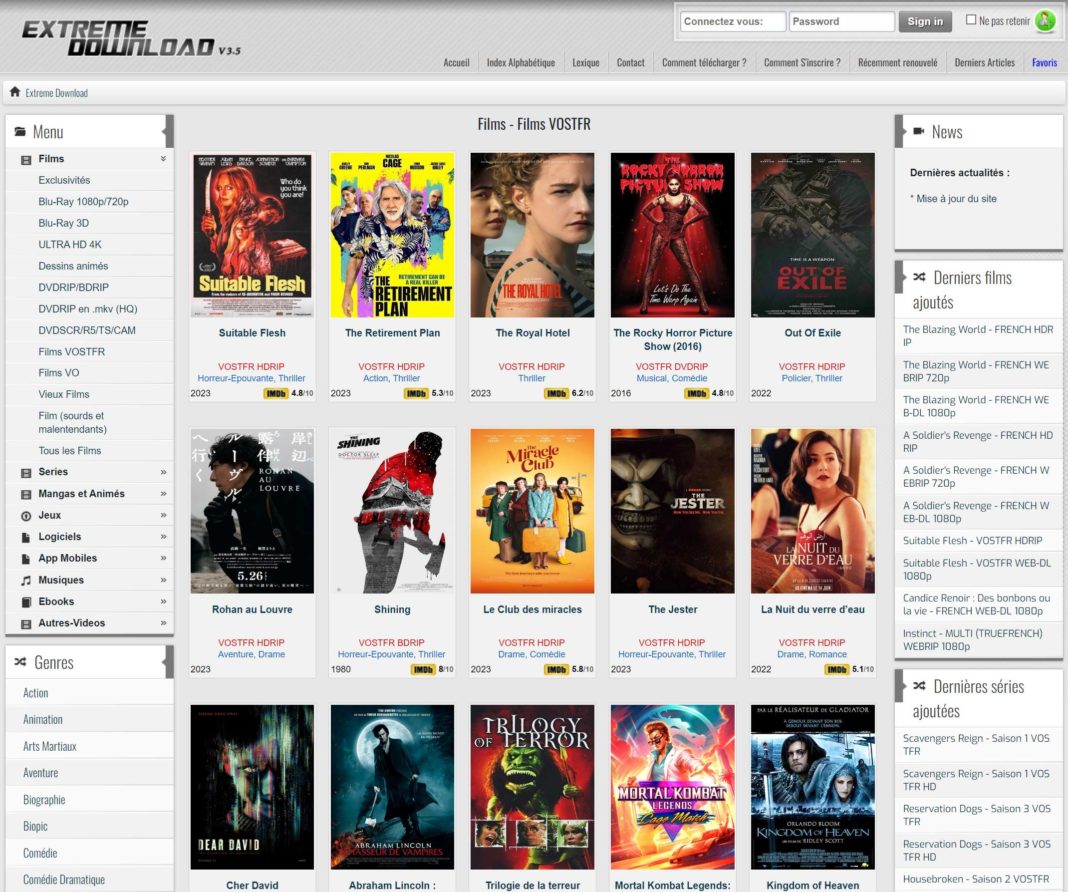The image size is (1068, 892).
Task: Click the Musiques note icon
Action: point(26,581)
